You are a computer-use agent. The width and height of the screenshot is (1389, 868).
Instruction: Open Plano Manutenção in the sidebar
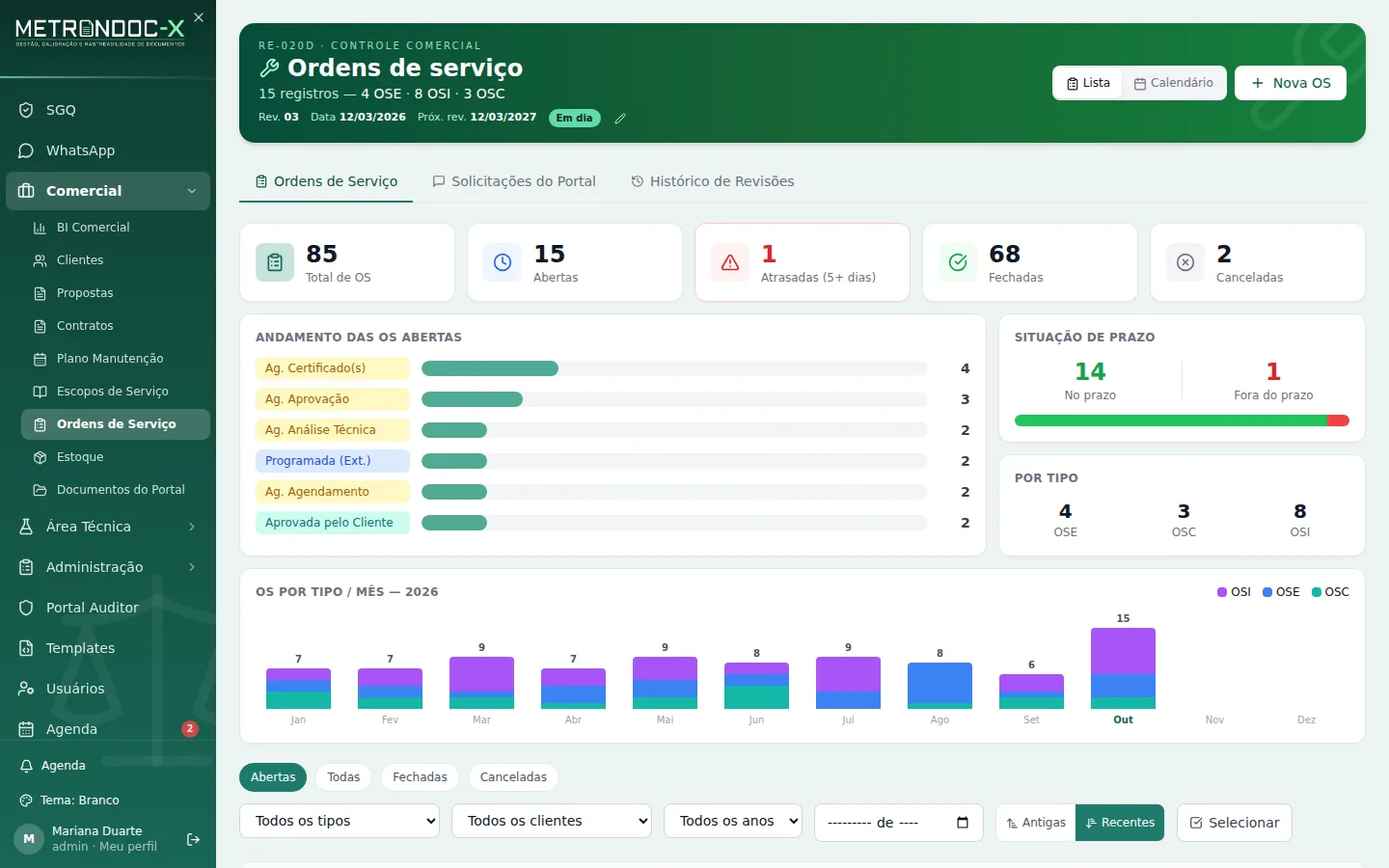tap(116, 359)
